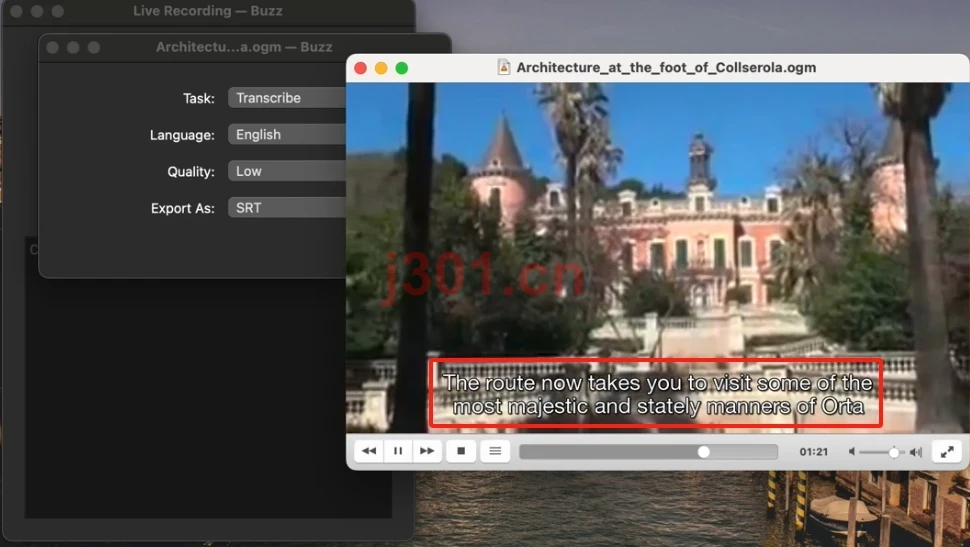The height and width of the screenshot is (547, 970).
Task: Open the Export As dropdown showing SRT
Action: click(x=287, y=208)
